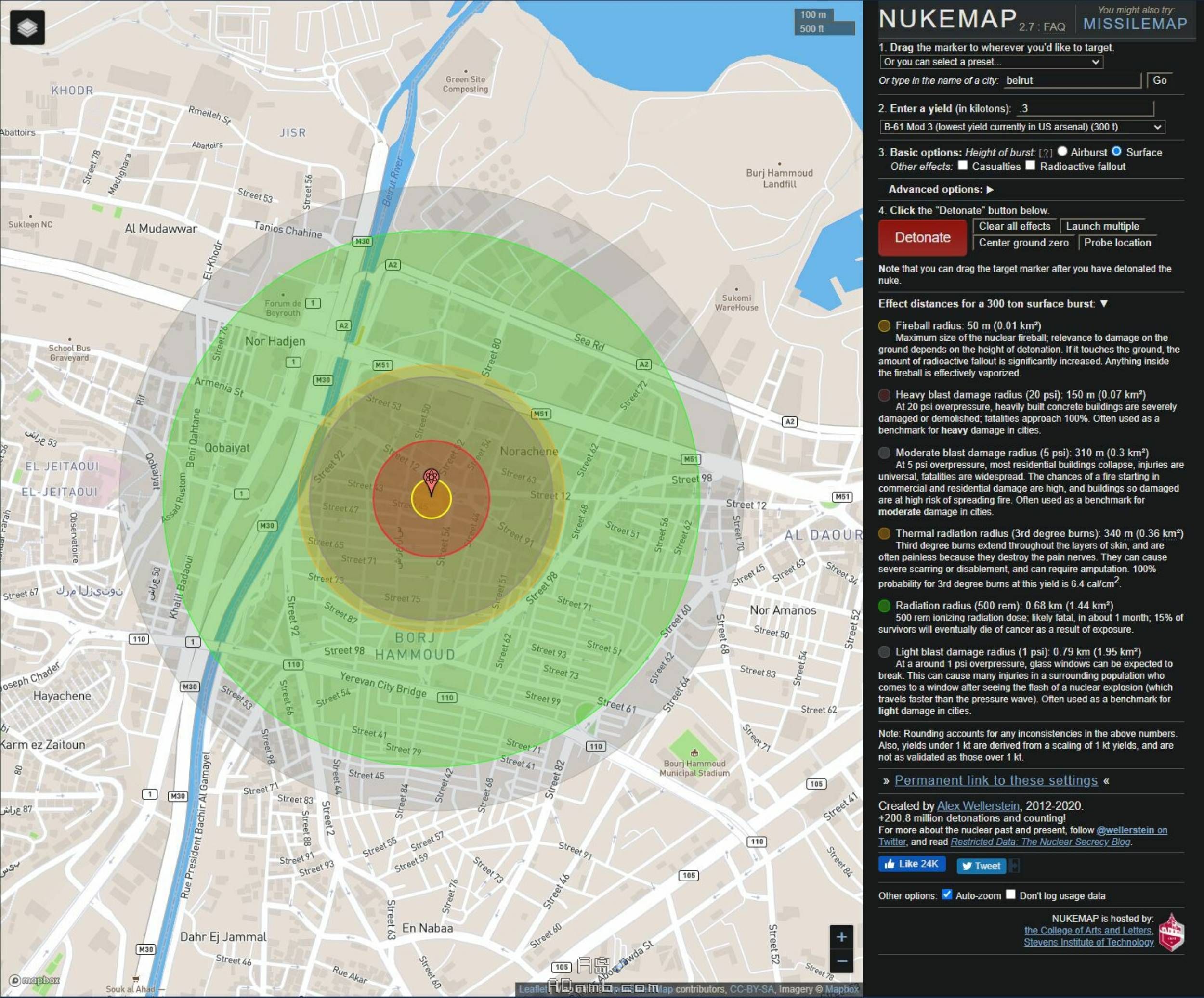1204x998 pixels.
Task: Click the Light blast damage color swatch
Action: coord(884,652)
